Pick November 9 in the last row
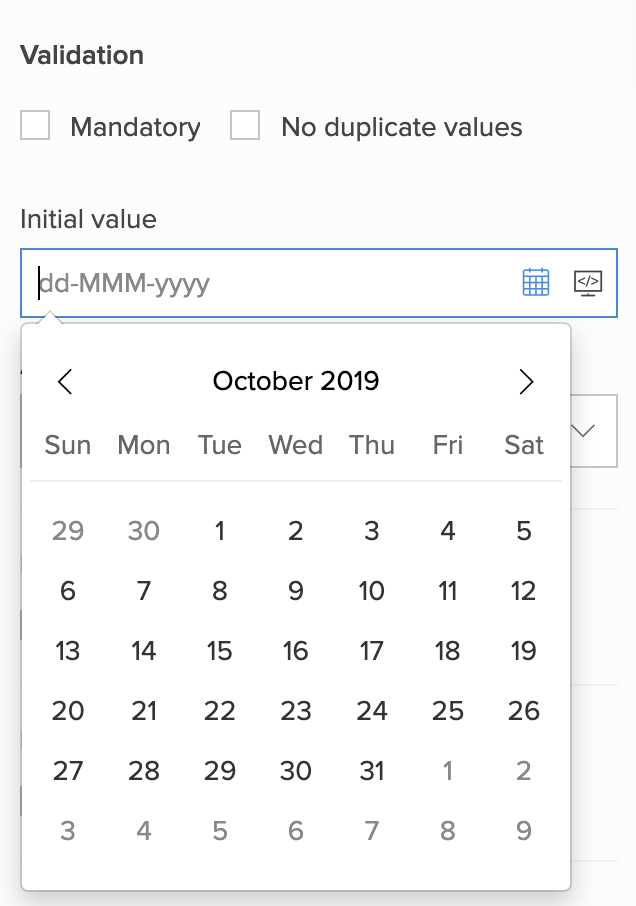The height and width of the screenshot is (906, 636). point(524,831)
